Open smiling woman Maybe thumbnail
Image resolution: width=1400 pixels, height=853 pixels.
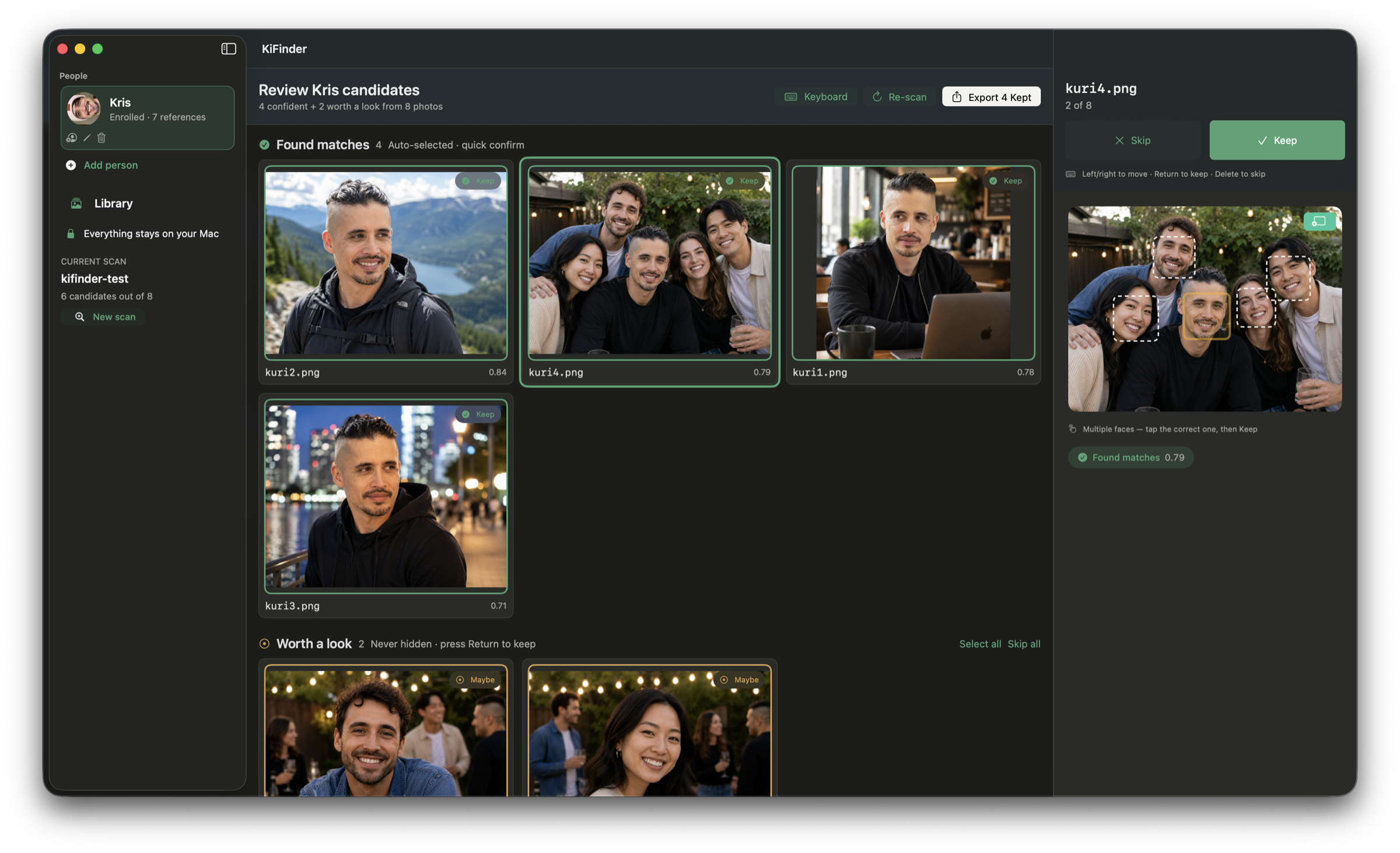click(649, 730)
